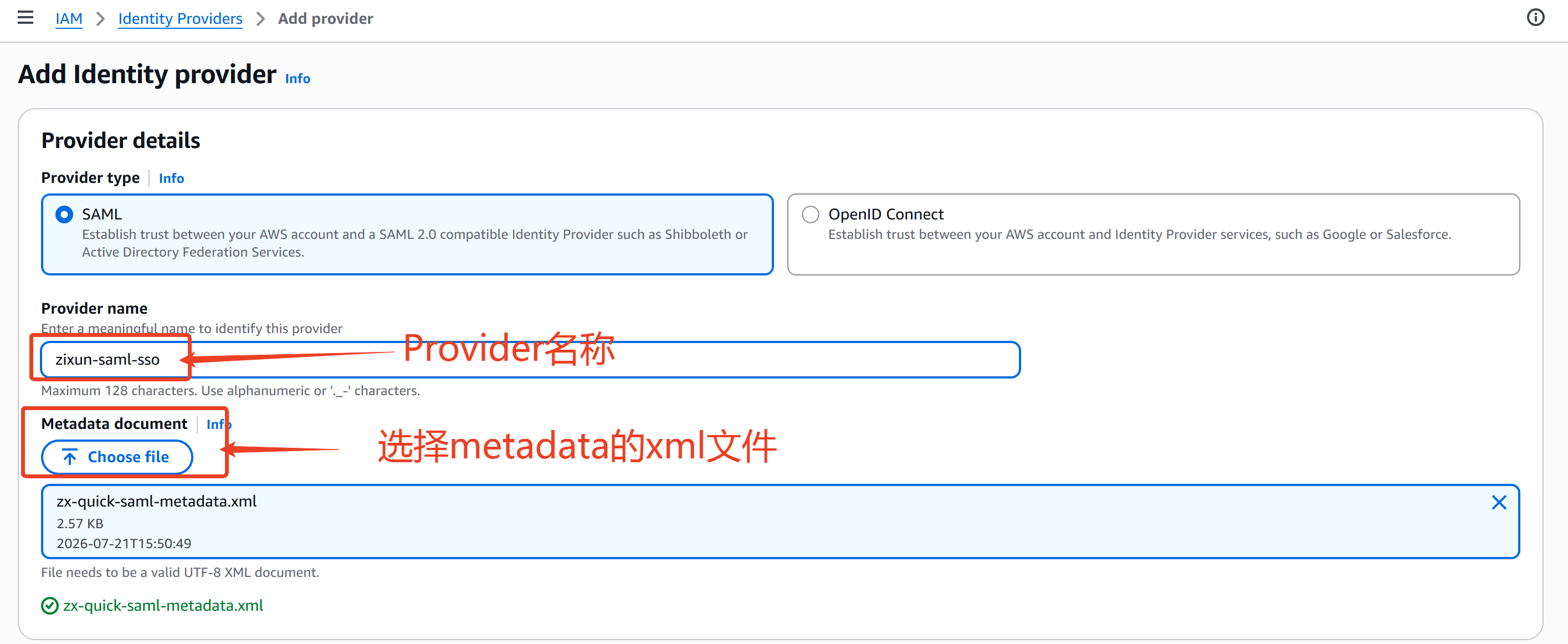Select the zx-quick-saml-metadata.xml file card
1568x644 pixels.
click(x=780, y=522)
